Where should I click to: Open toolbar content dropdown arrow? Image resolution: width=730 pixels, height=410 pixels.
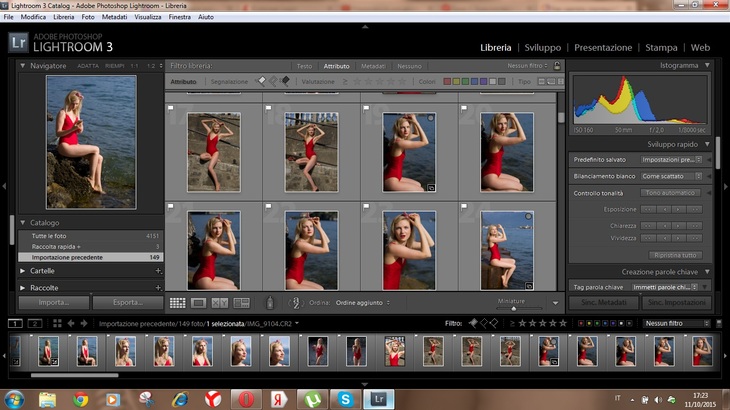tap(555, 303)
